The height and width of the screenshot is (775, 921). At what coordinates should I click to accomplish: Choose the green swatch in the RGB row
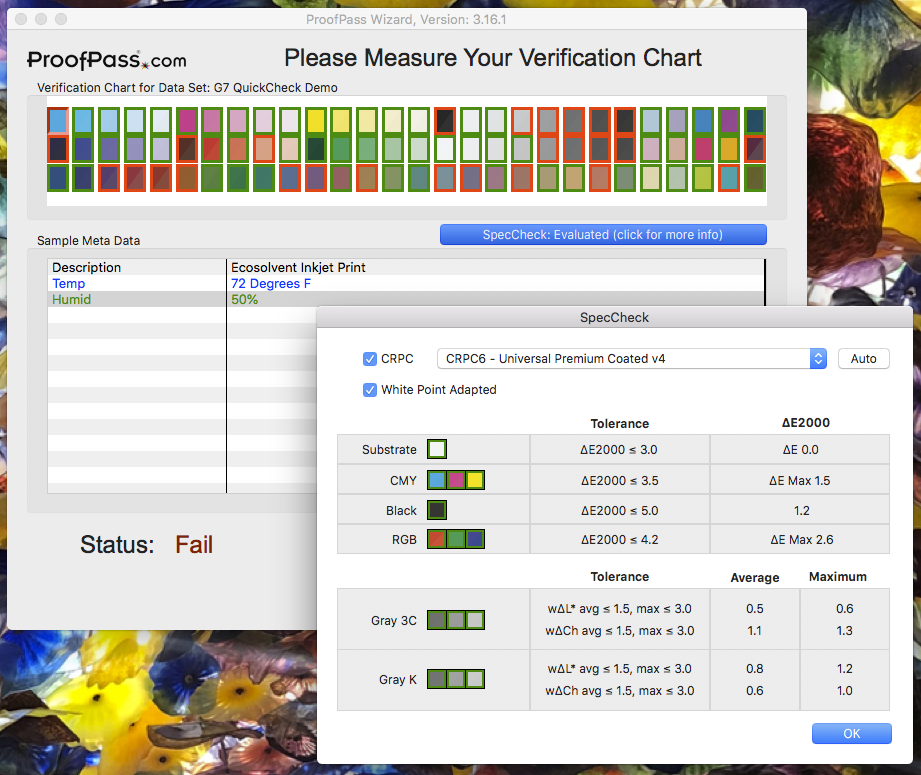click(x=456, y=539)
